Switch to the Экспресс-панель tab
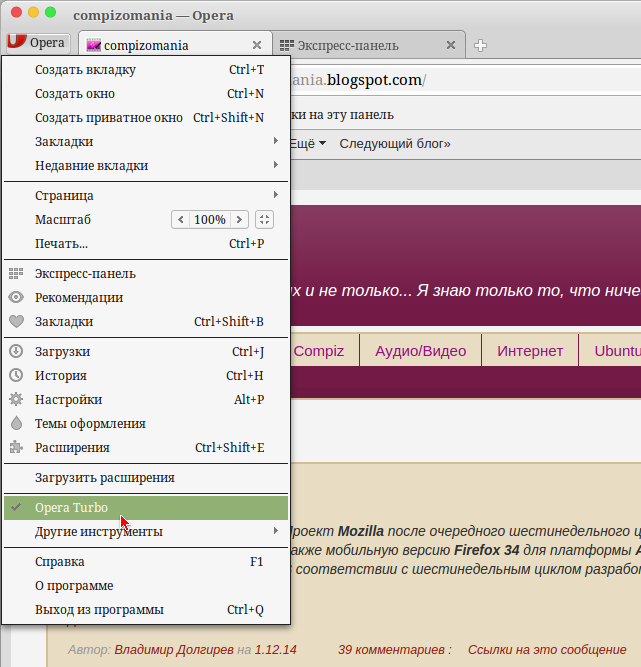 [x=368, y=45]
